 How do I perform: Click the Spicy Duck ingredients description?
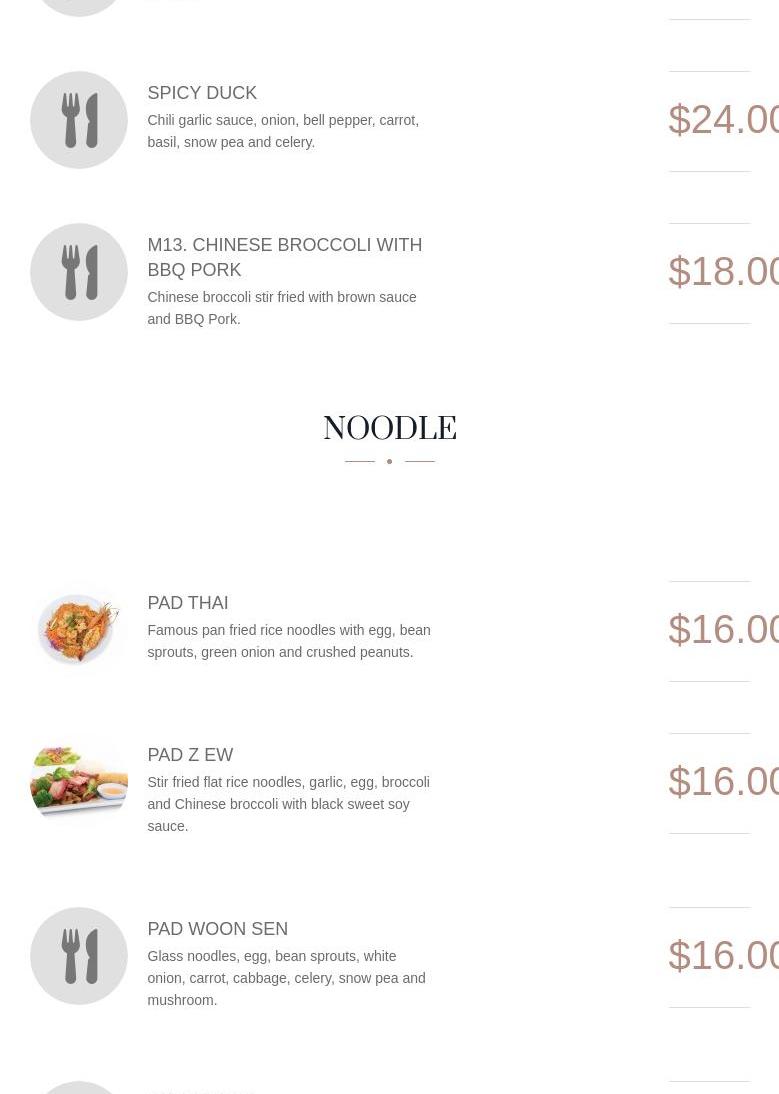[x=283, y=131]
